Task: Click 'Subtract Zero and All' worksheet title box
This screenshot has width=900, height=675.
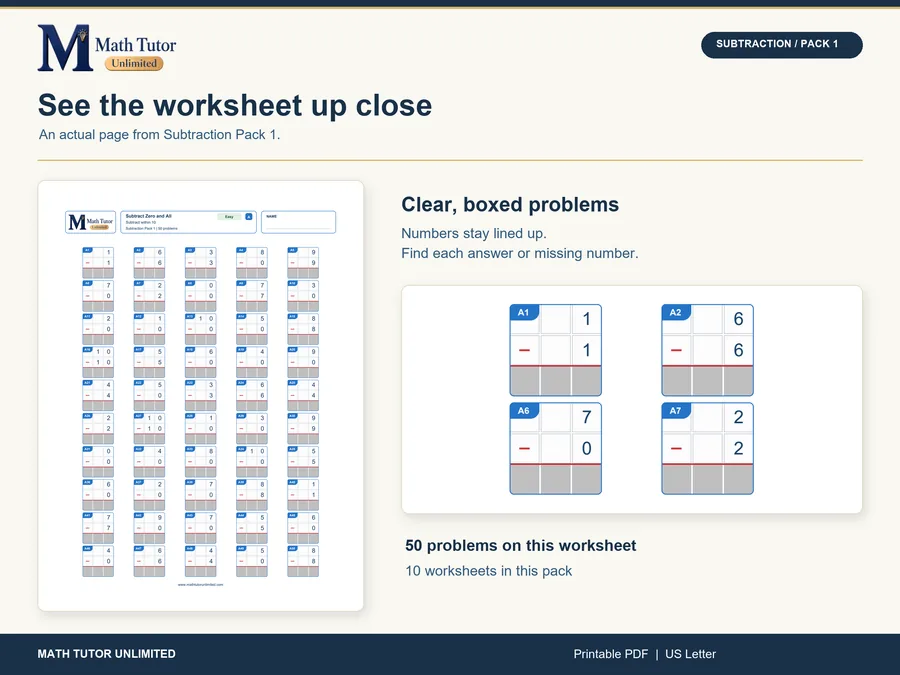Action: click(188, 222)
